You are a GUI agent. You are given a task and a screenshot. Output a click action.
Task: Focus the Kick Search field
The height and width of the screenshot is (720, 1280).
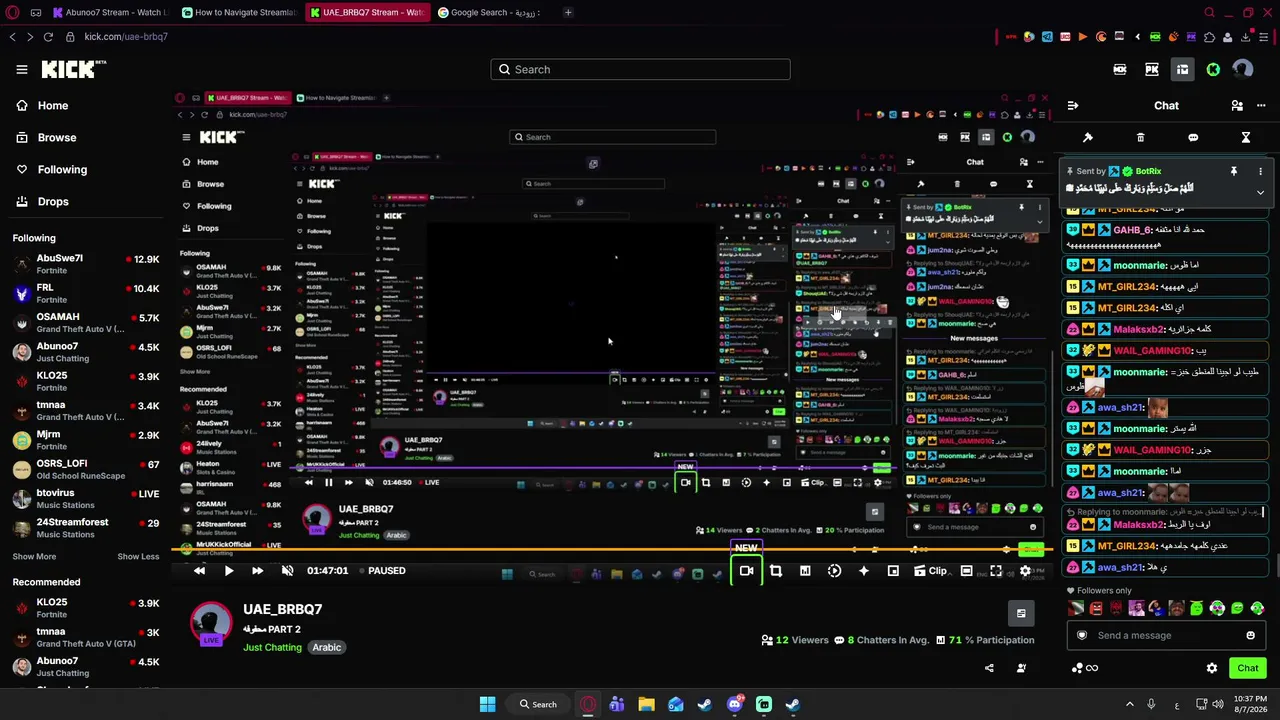pyautogui.click(x=640, y=69)
